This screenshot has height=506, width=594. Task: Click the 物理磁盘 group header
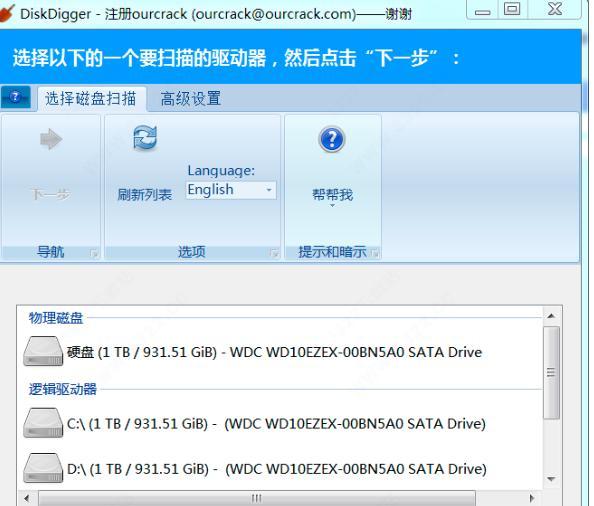56,318
